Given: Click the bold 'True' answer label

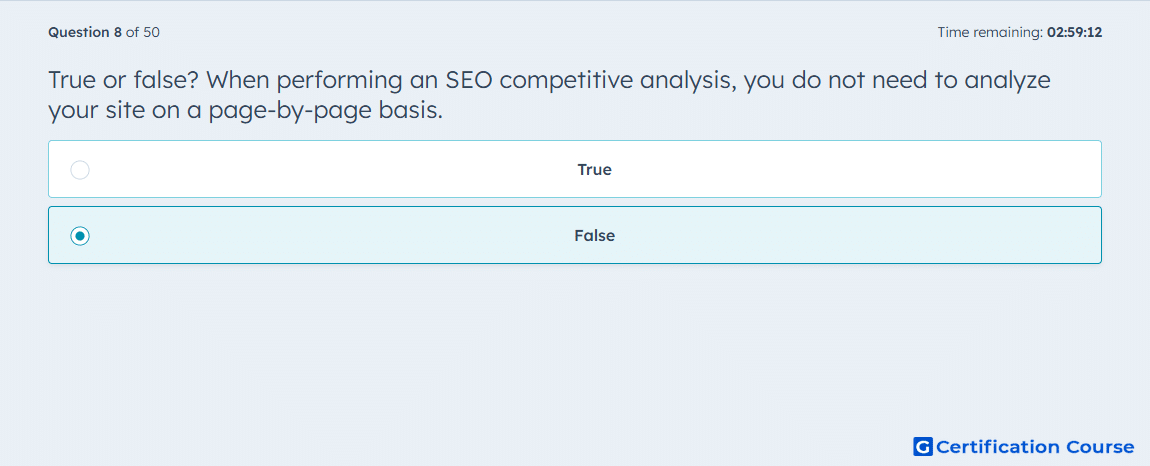Looking at the screenshot, I should (594, 170).
